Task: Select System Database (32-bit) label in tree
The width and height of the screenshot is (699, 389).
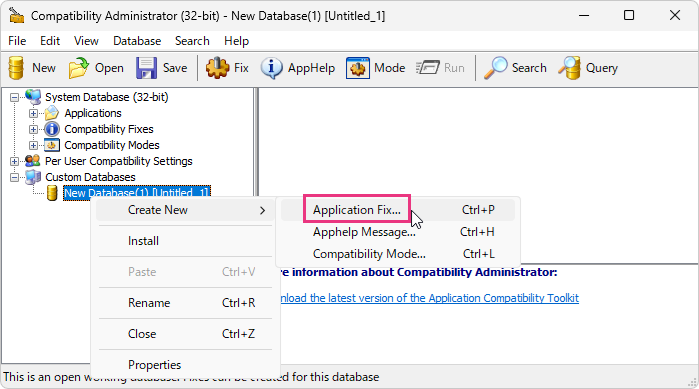Action: 107,97
